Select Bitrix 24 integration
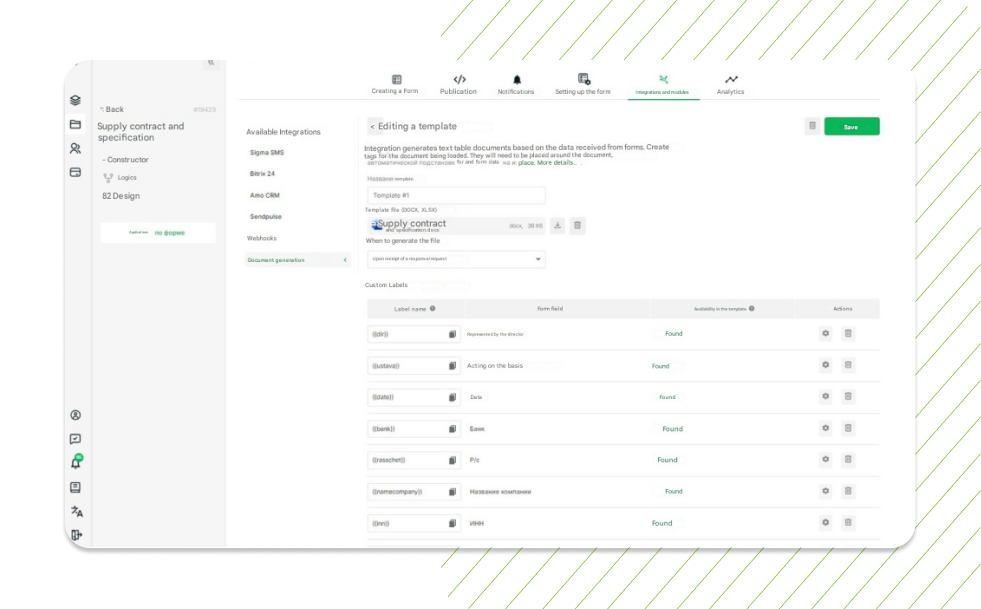This screenshot has width=981, height=609. [262, 174]
